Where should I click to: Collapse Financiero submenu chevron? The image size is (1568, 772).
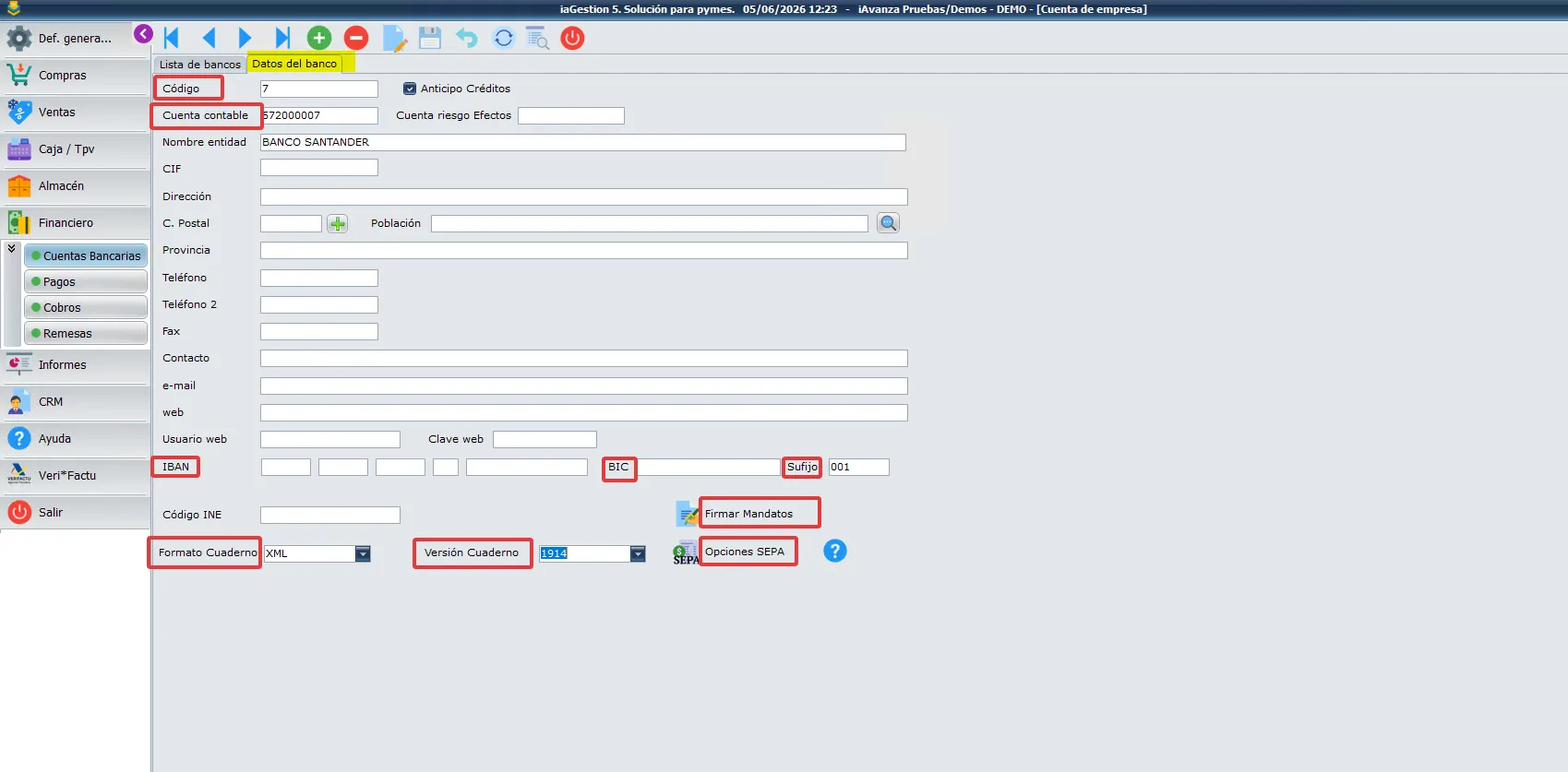(12, 249)
